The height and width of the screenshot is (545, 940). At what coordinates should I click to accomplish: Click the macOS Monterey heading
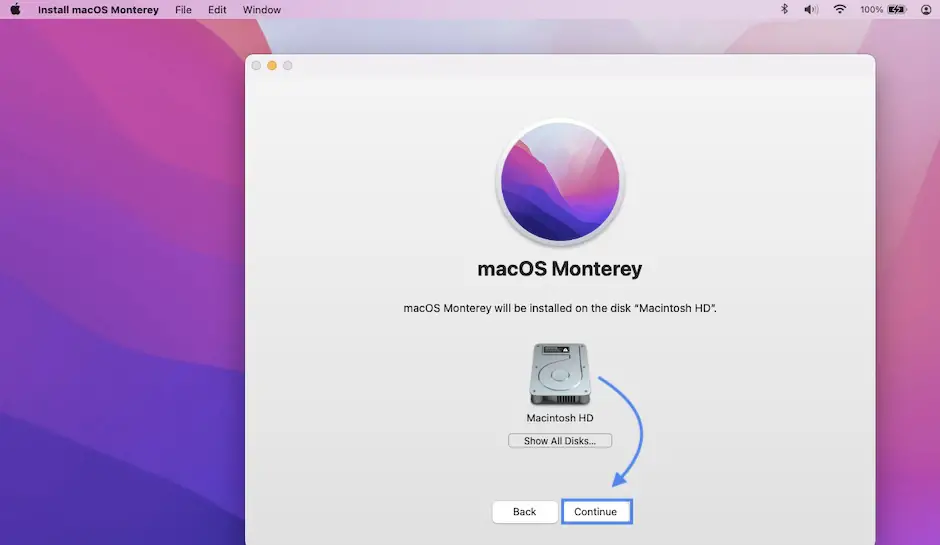560,269
